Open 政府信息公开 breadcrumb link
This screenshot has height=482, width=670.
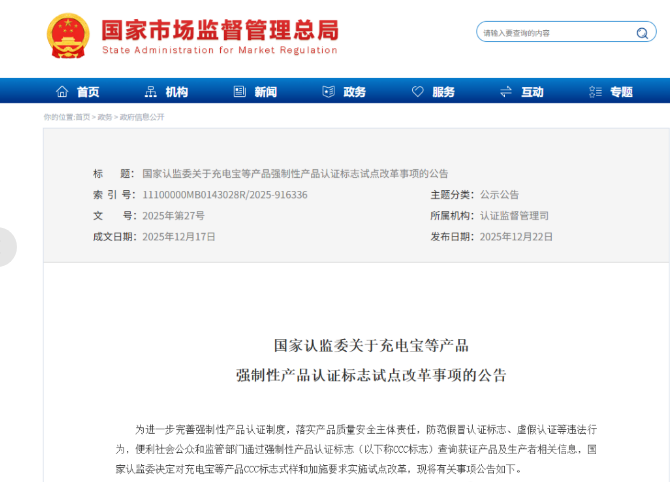point(141,117)
